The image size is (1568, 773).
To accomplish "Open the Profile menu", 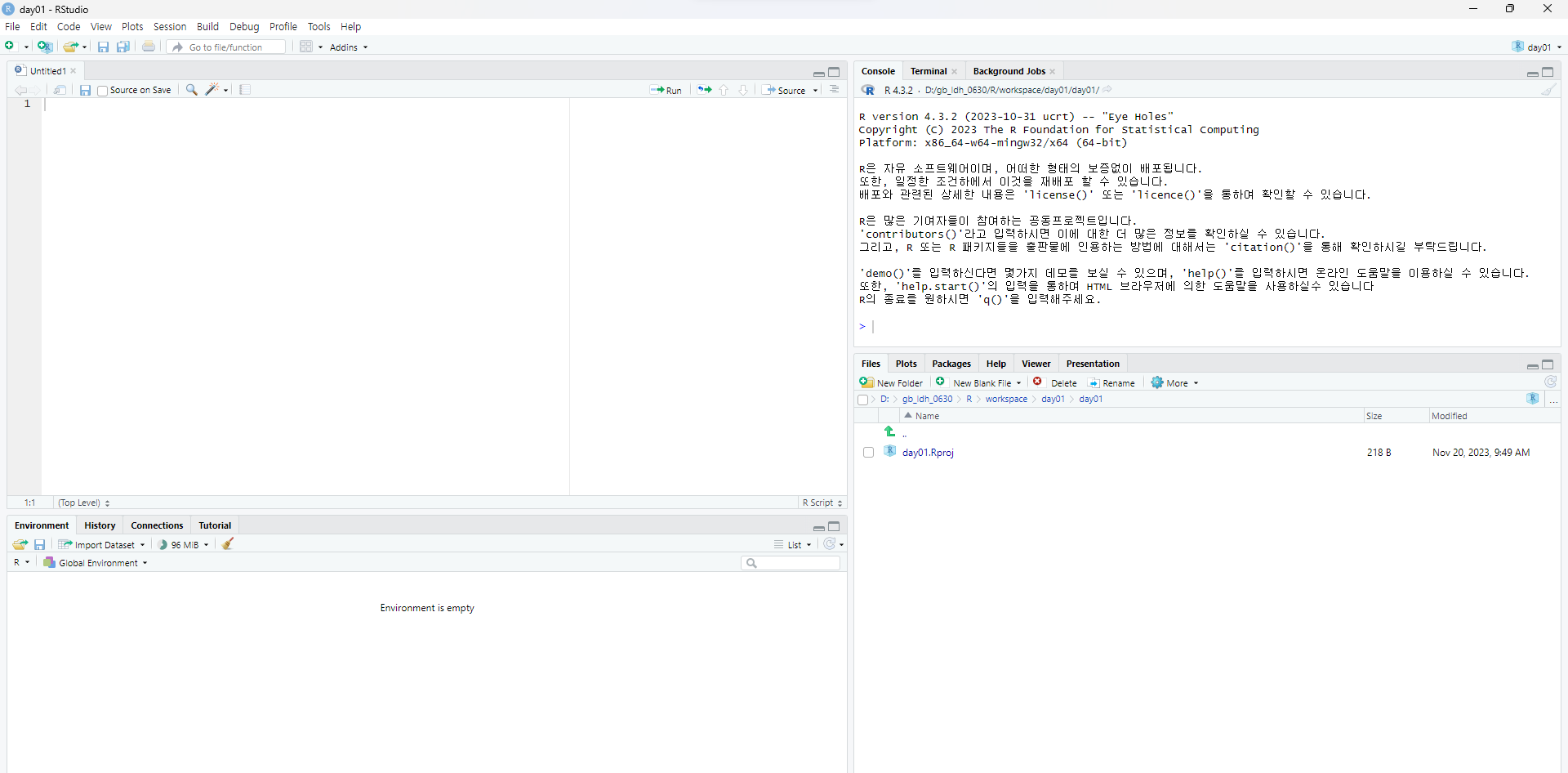I will click(x=283, y=27).
